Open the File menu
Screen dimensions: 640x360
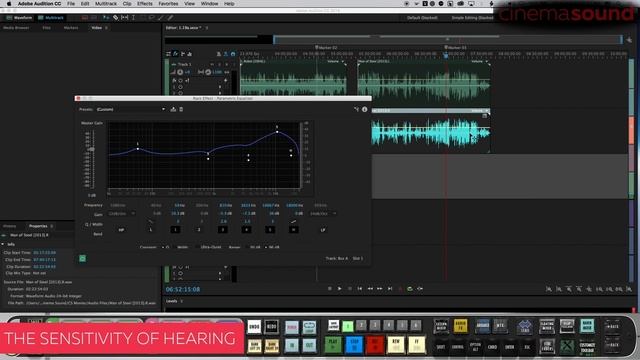coord(71,4)
